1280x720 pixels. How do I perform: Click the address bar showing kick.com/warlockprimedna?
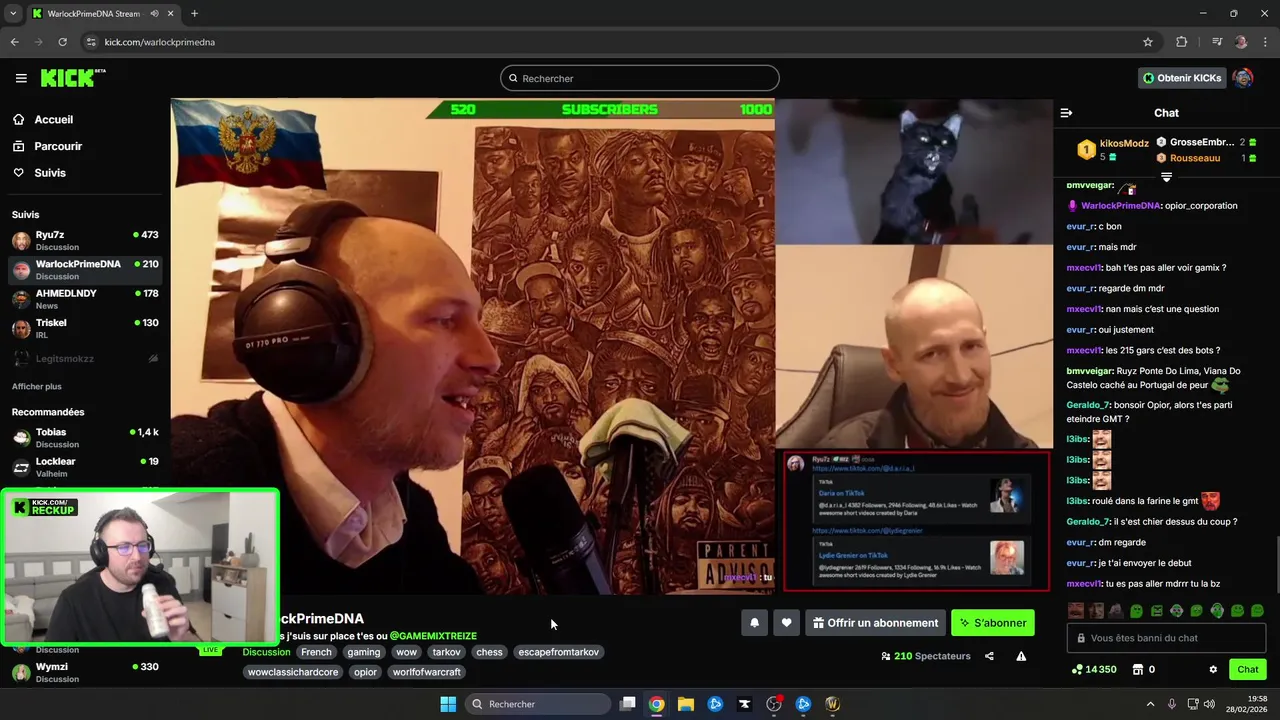coord(620,42)
